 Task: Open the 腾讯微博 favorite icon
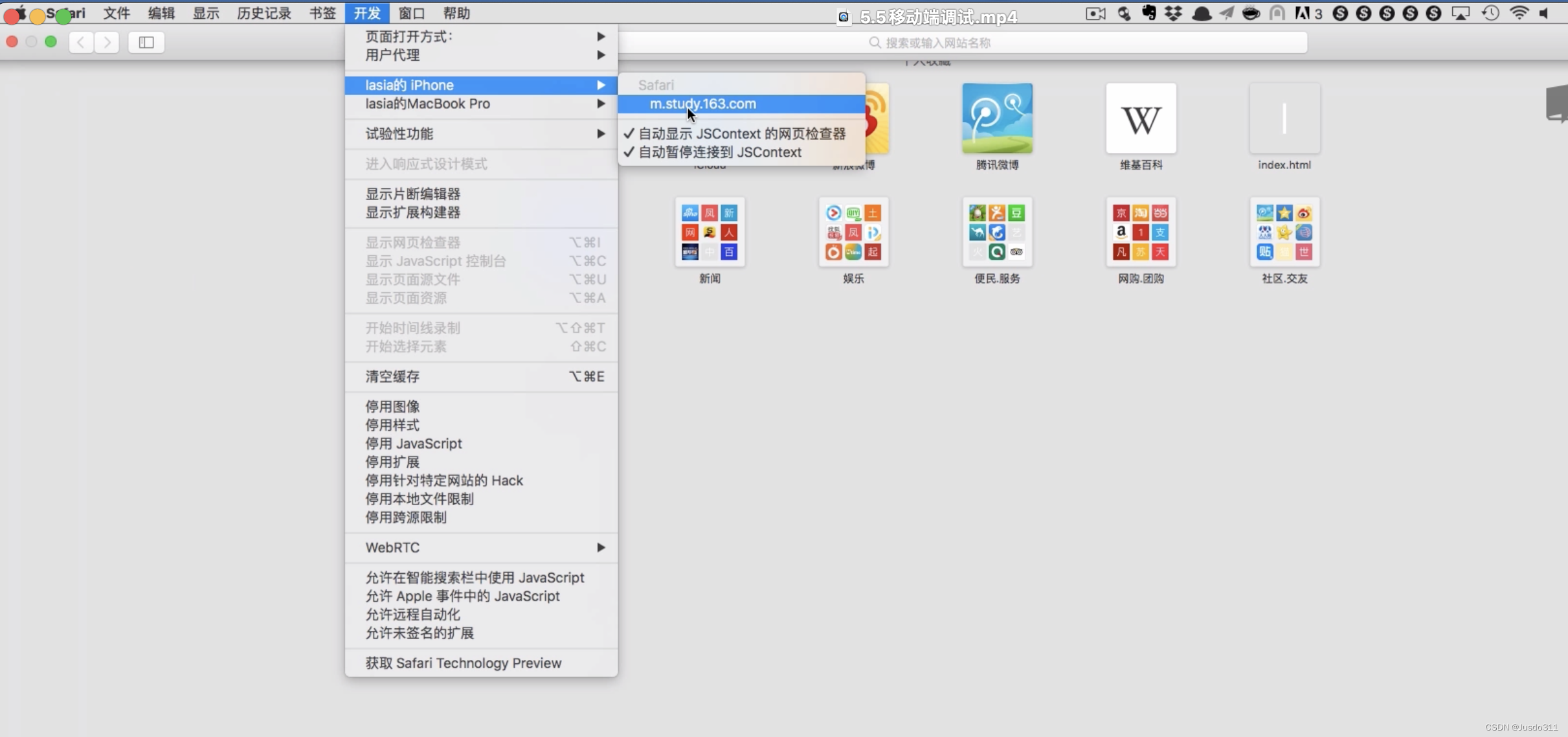click(x=997, y=119)
